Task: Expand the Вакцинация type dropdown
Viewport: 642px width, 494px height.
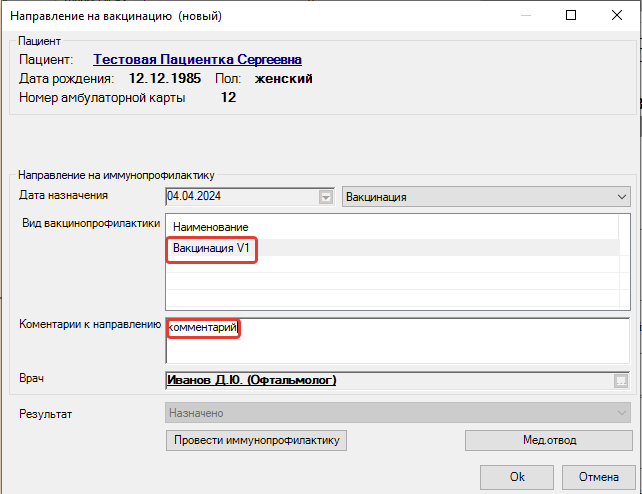Action: pos(486,197)
